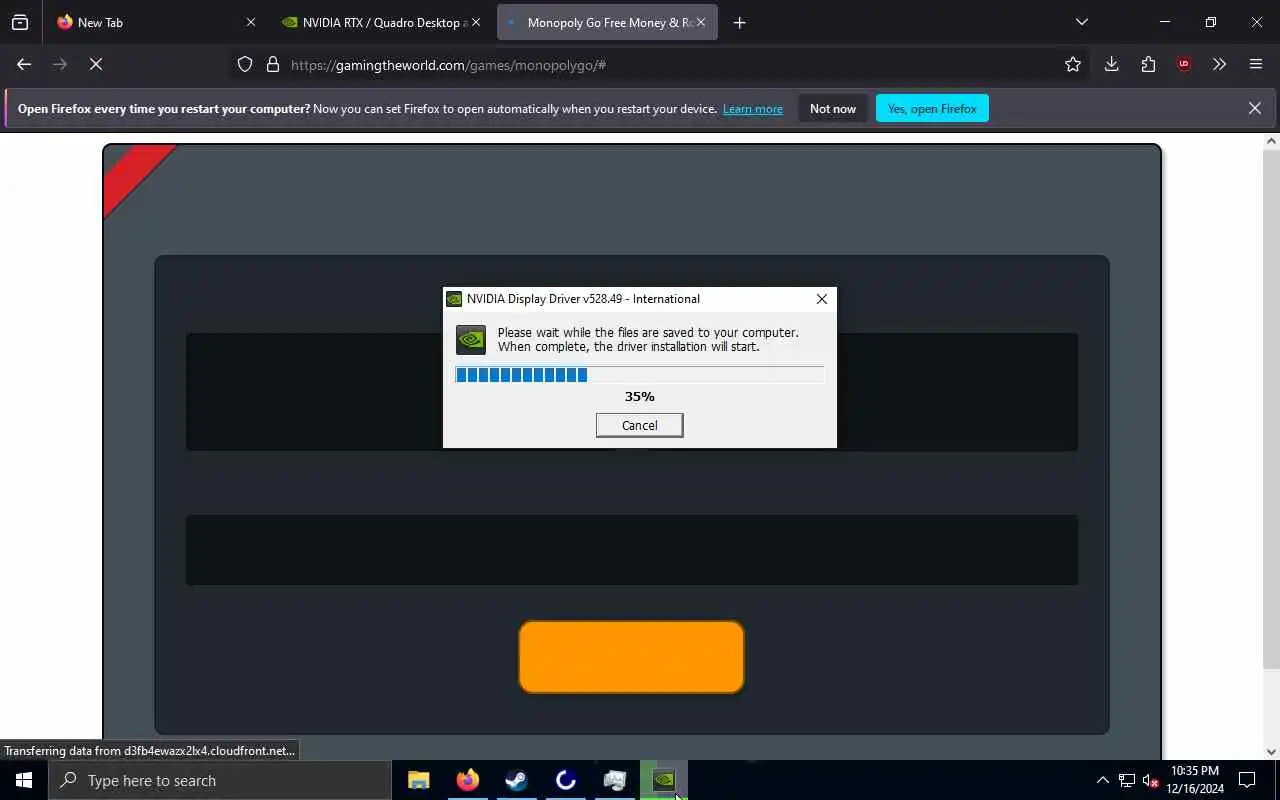Show more tools overflow chevron
This screenshot has height=800, width=1280.
(x=1219, y=64)
